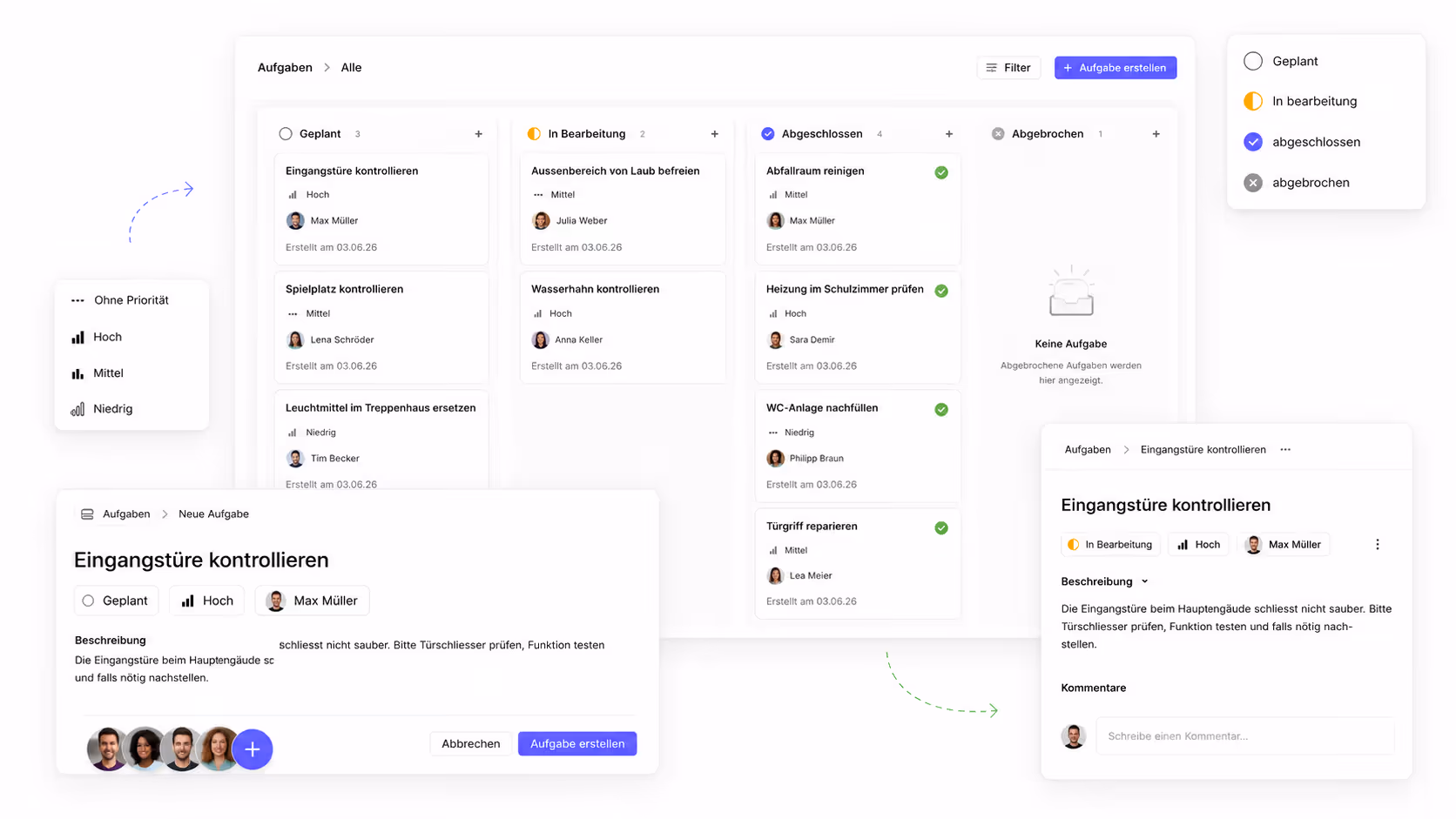This screenshot has width=1456, height=819.
Task: Click Abbrechen in the new task dialog
Action: coord(470,743)
